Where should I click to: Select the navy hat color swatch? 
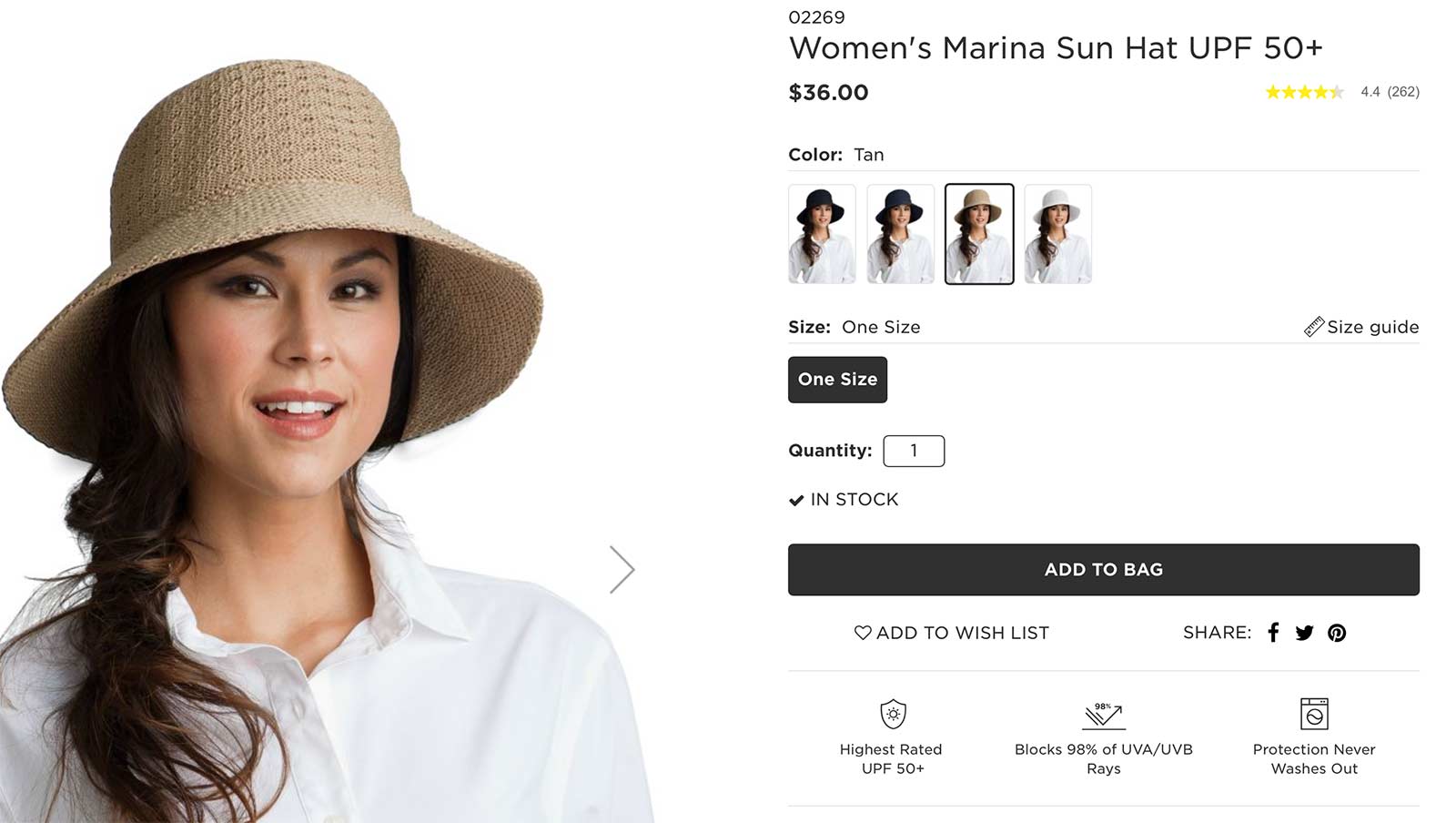coord(900,232)
